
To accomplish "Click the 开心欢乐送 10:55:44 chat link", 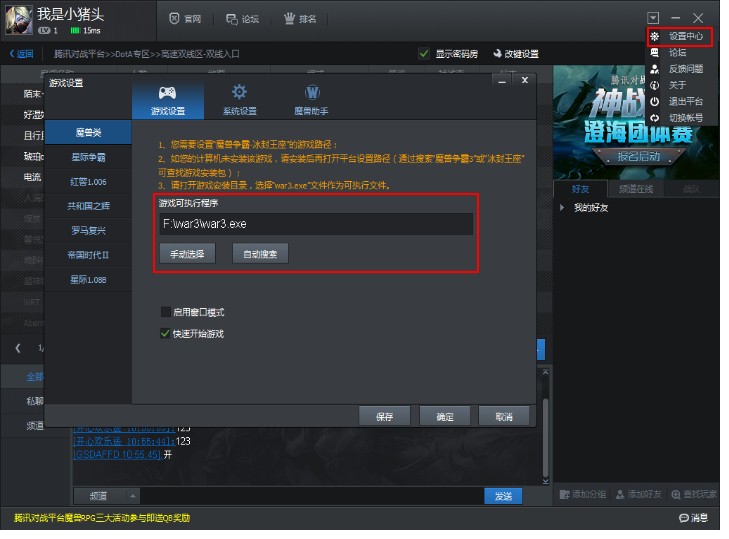I will (x=125, y=441).
